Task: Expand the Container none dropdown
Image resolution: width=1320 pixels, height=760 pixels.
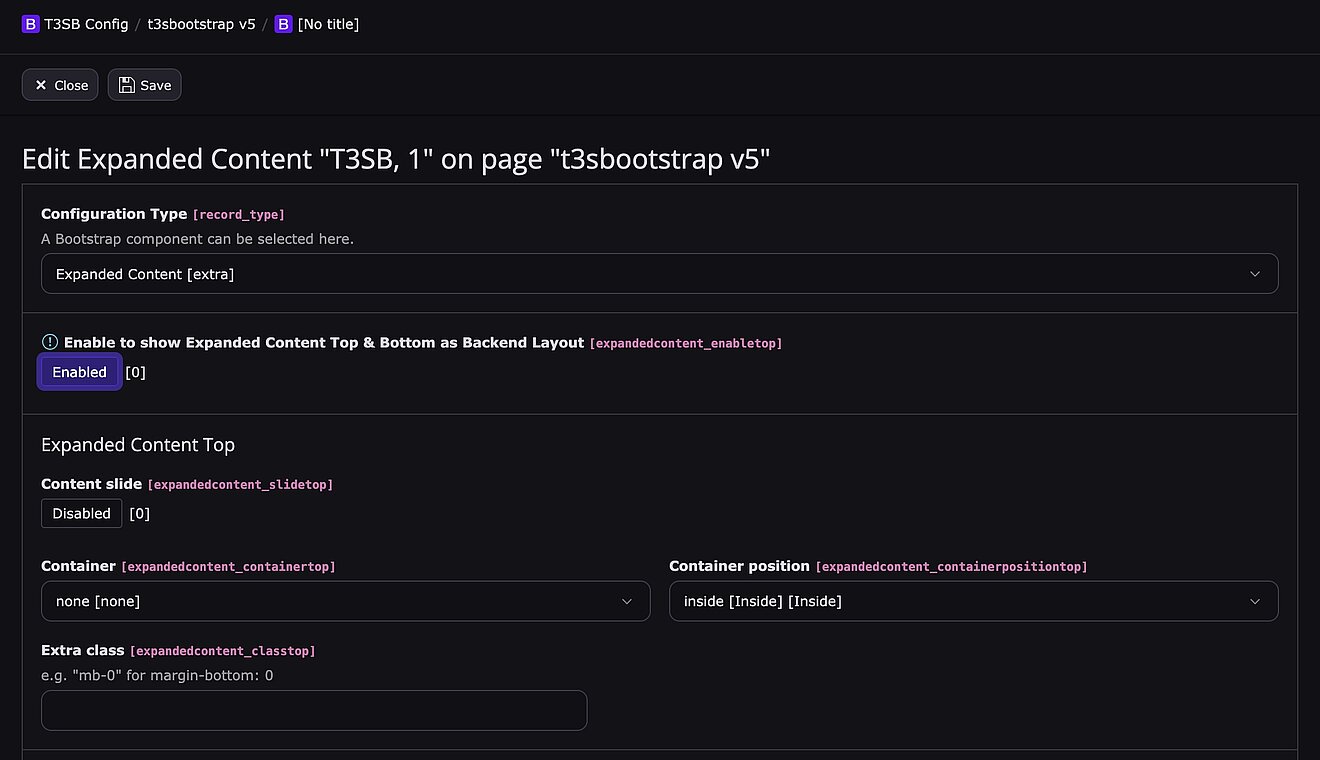Action: tap(345, 601)
